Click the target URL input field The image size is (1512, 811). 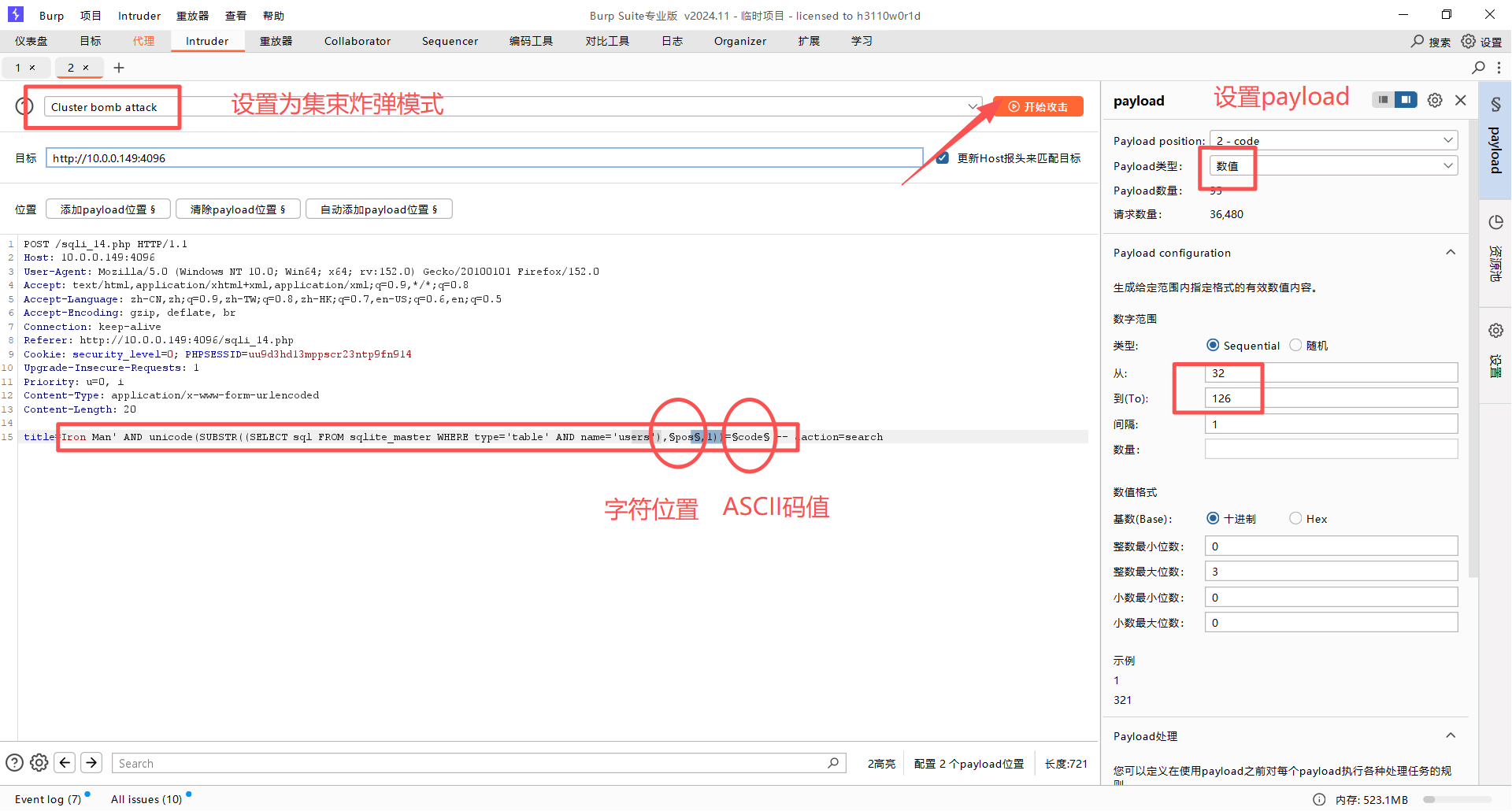484,158
